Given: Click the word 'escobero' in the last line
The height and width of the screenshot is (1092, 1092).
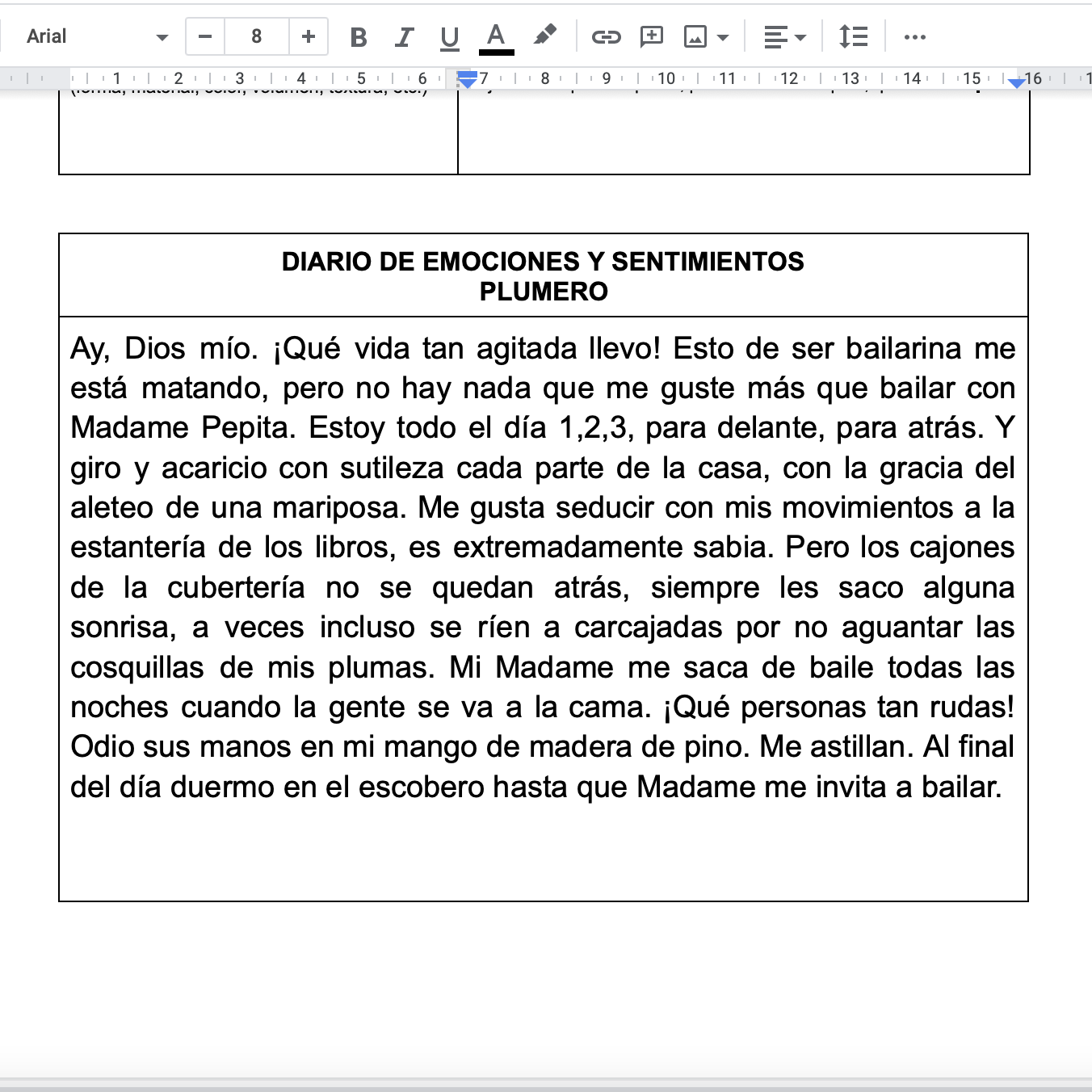Looking at the screenshot, I should coord(421,787).
